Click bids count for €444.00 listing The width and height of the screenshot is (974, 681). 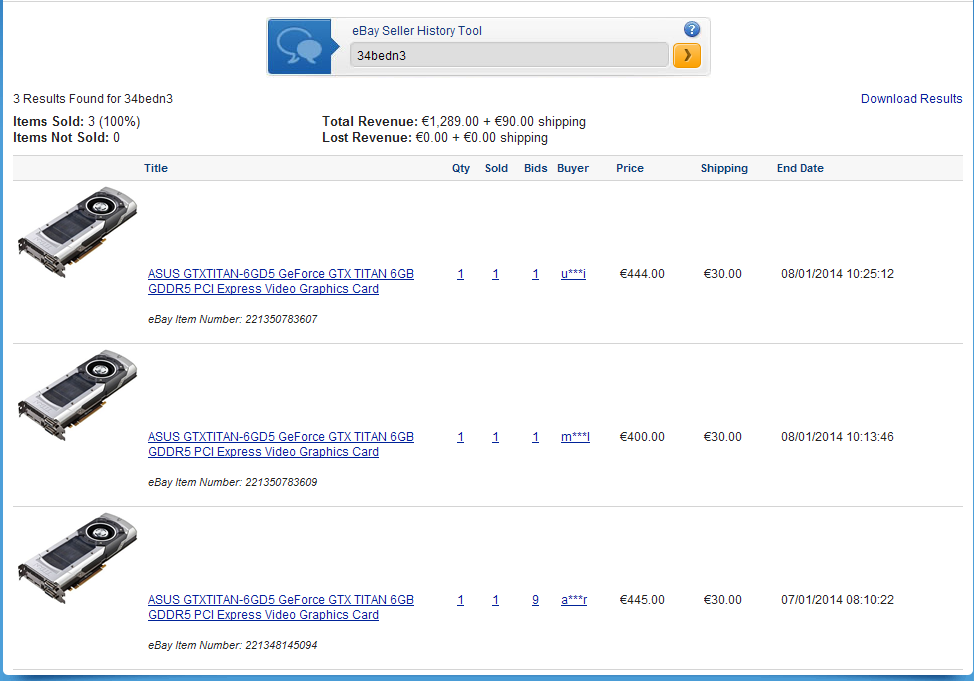(535, 274)
